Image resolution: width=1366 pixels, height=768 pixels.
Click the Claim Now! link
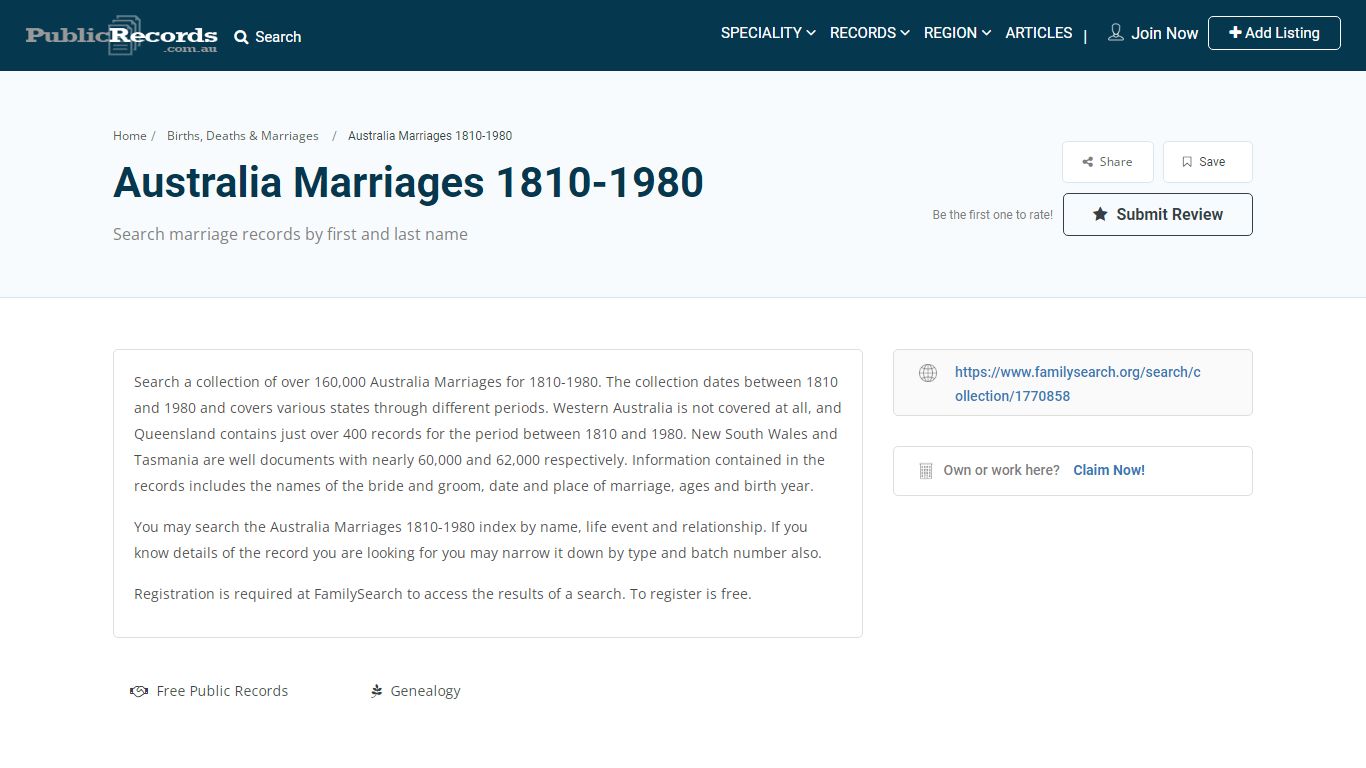1109,470
